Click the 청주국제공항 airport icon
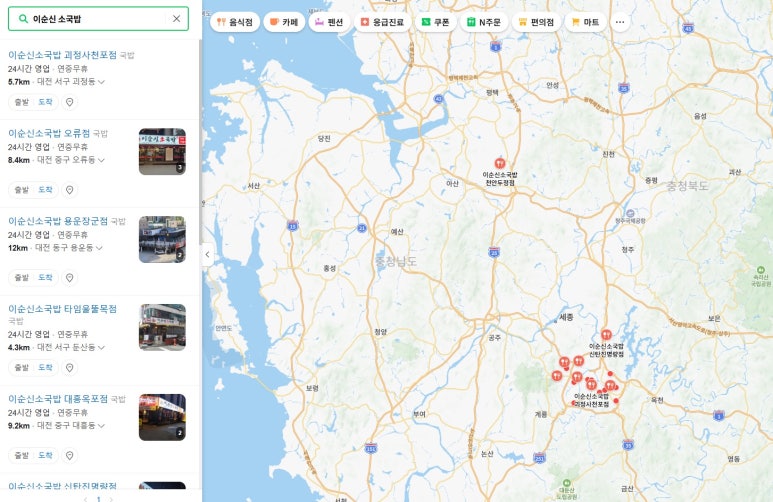Image resolution: width=773 pixels, height=502 pixels. [x=630, y=214]
